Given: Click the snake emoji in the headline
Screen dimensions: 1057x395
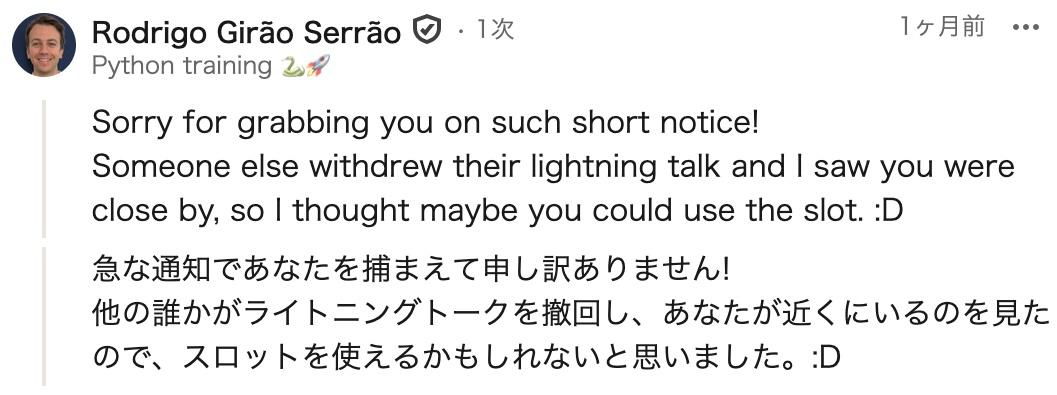Looking at the screenshot, I should 293,66.
